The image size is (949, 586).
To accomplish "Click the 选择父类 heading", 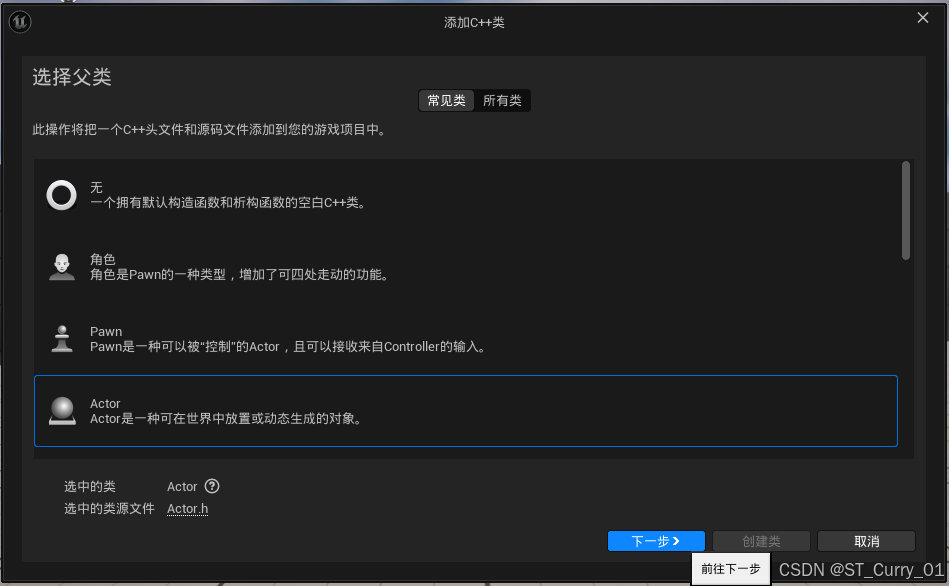I will click(x=71, y=77).
